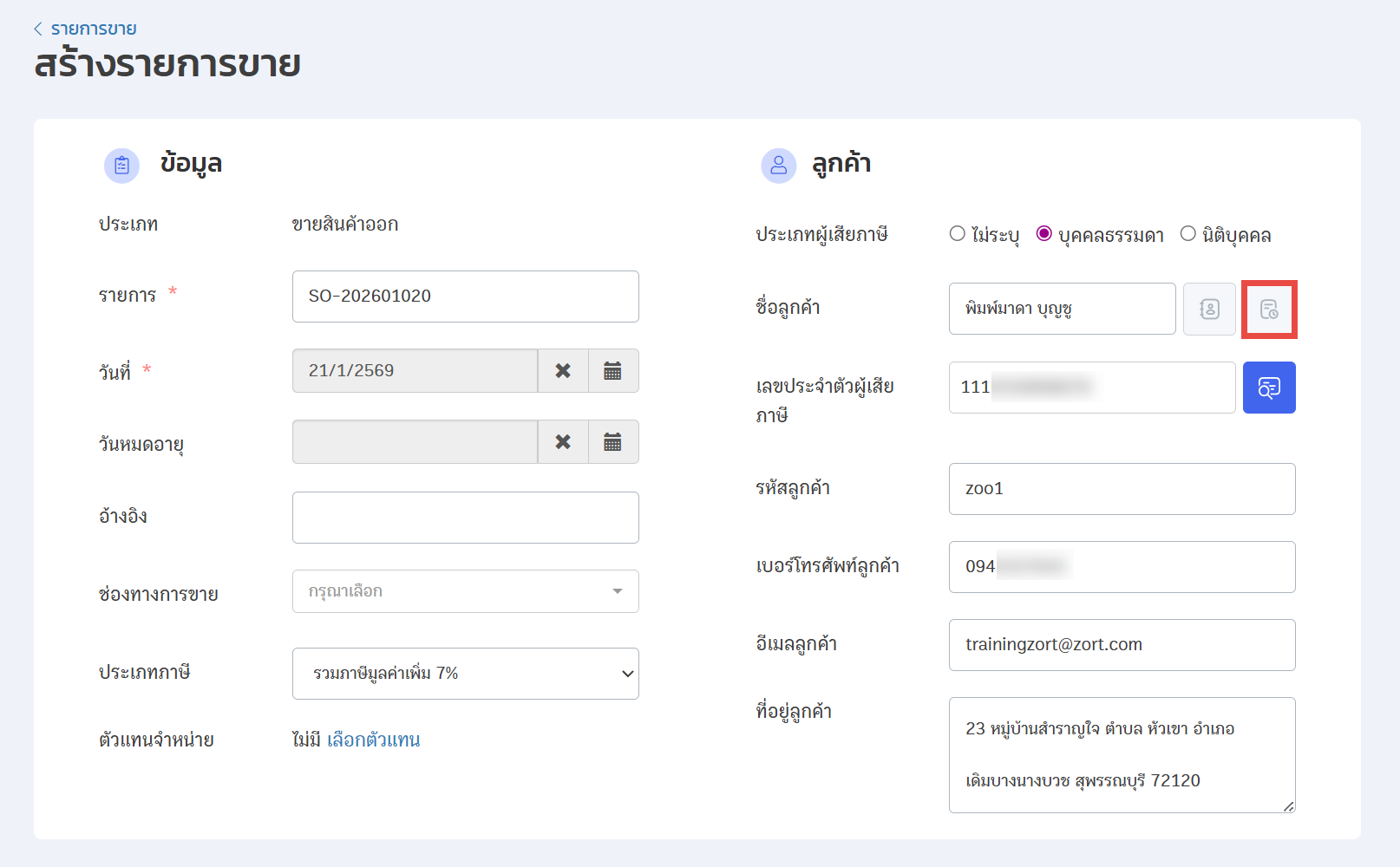Image resolution: width=1400 pixels, height=867 pixels.
Task: Clear the วันหมดอายุ expiry date field
Action: coord(563,442)
